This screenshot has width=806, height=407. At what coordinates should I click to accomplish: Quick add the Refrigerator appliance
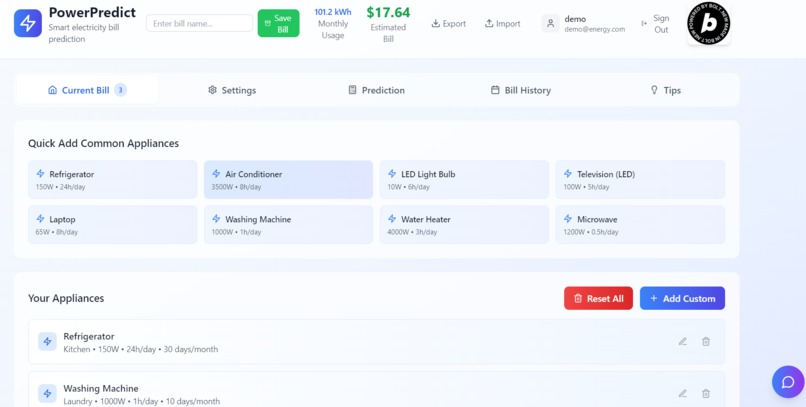113,179
